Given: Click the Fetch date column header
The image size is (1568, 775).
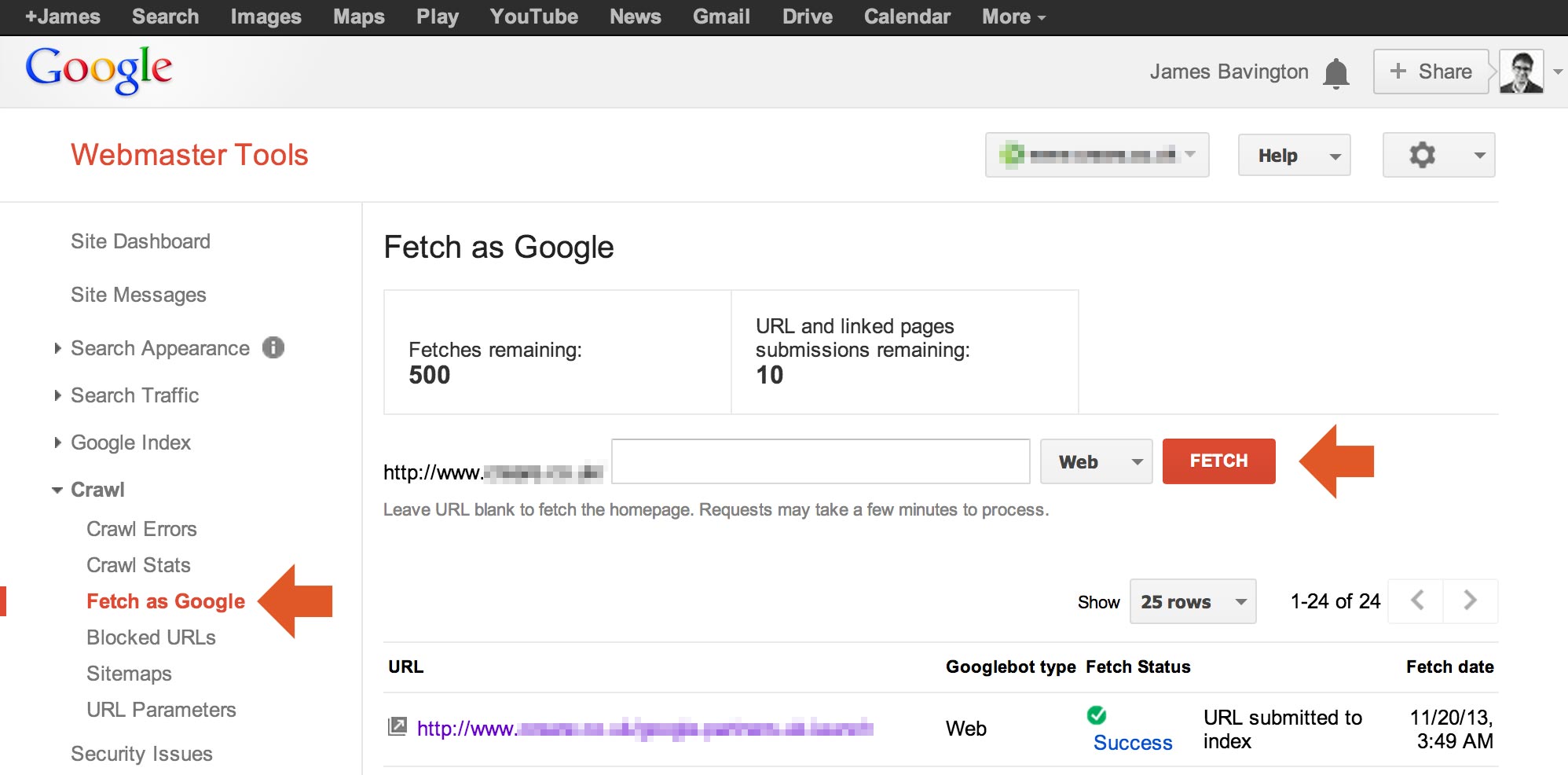Looking at the screenshot, I should click(1449, 667).
